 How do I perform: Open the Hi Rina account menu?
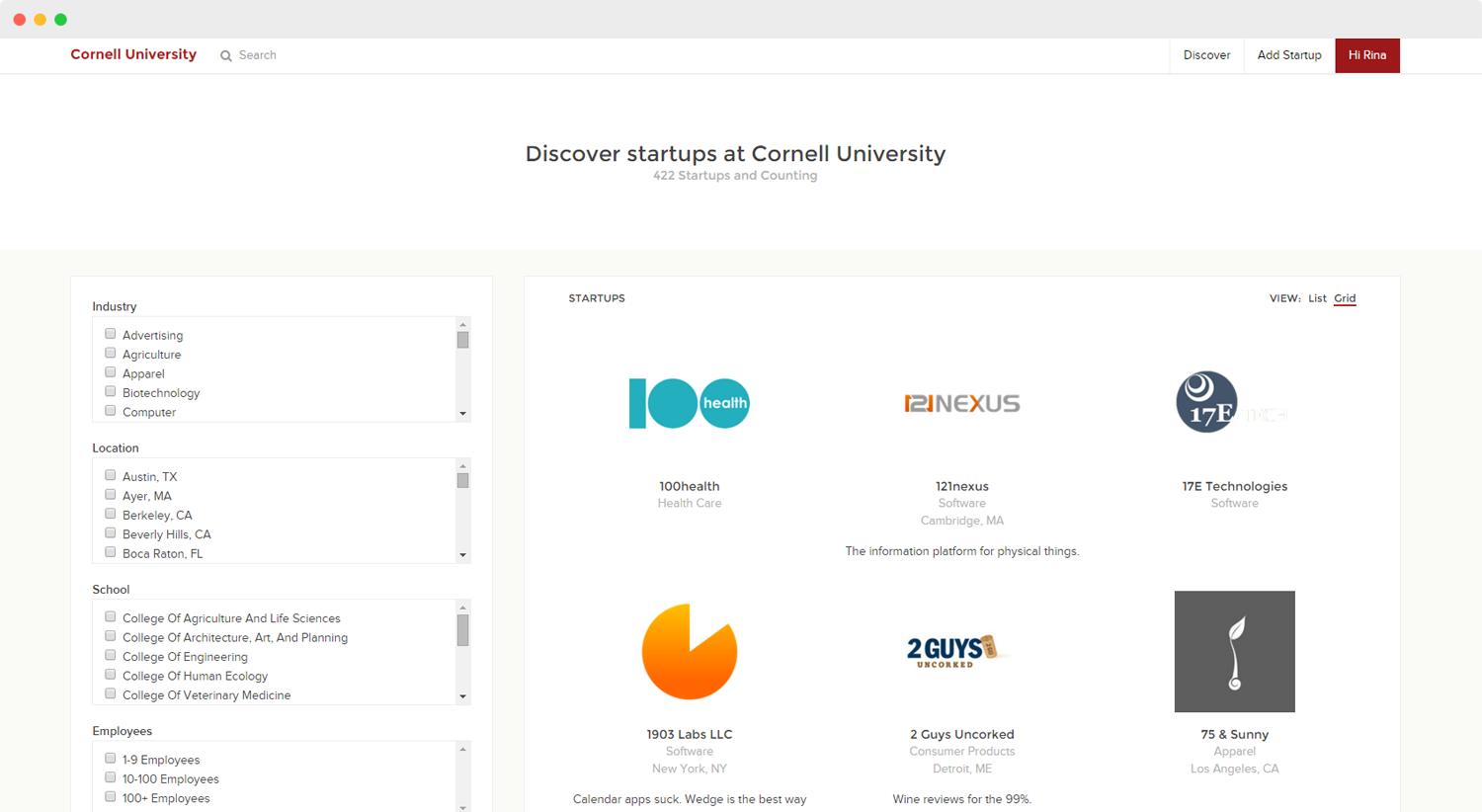[1367, 55]
